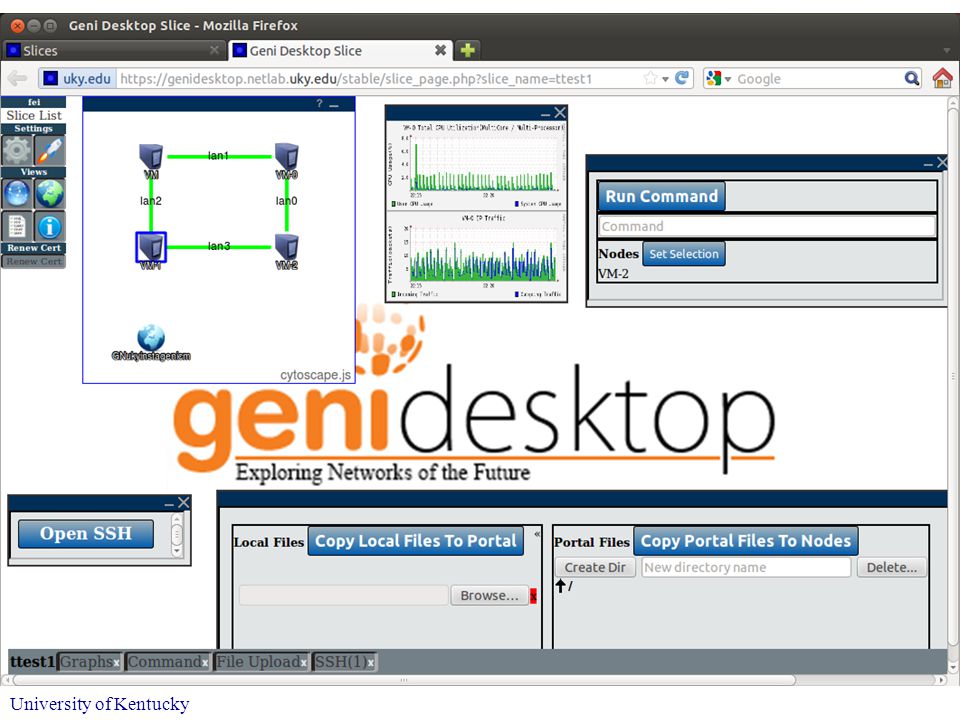Reload the page with the refresh icon
The width and height of the screenshot is (960, 720).
tap(681, 78)
